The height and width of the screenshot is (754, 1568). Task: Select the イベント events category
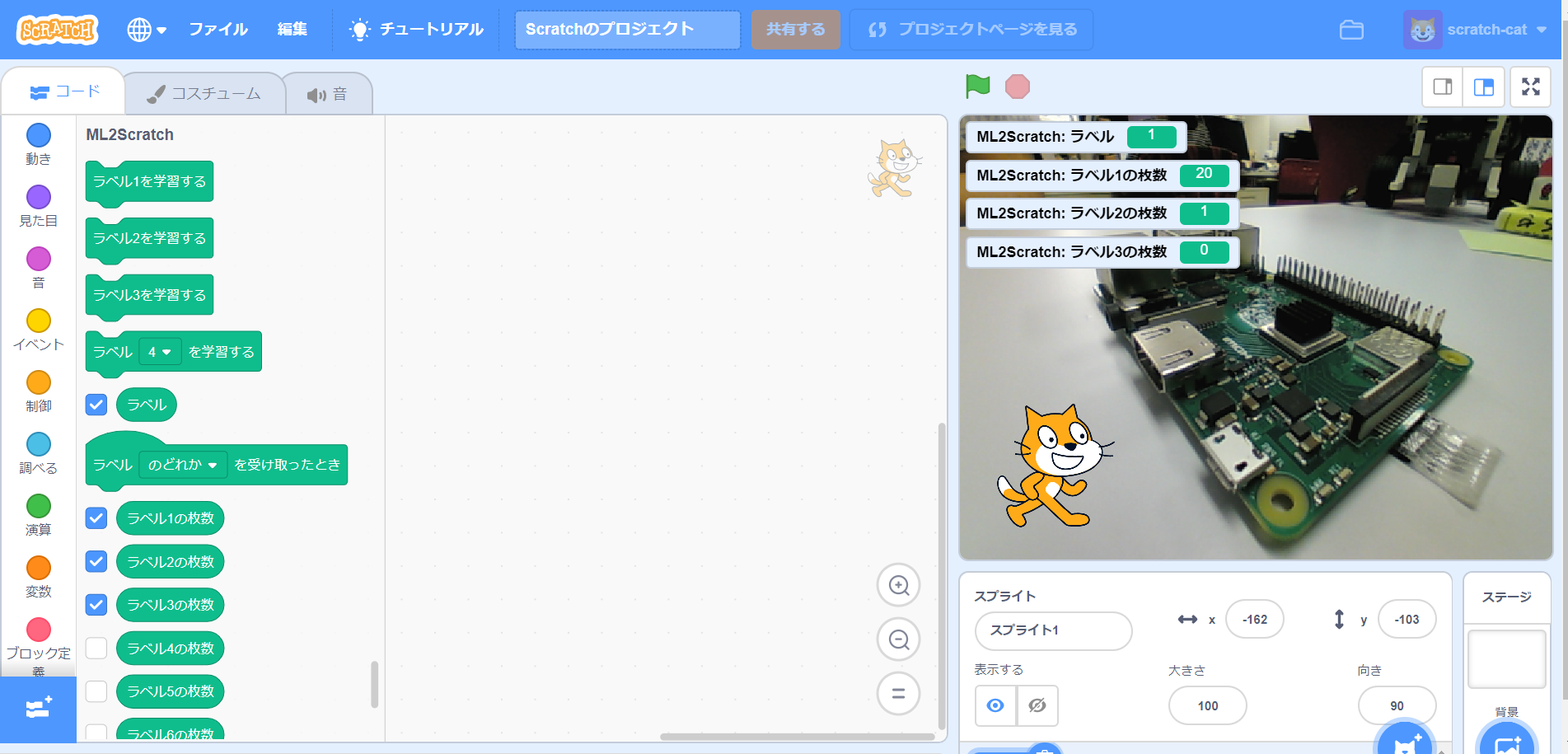39,330
